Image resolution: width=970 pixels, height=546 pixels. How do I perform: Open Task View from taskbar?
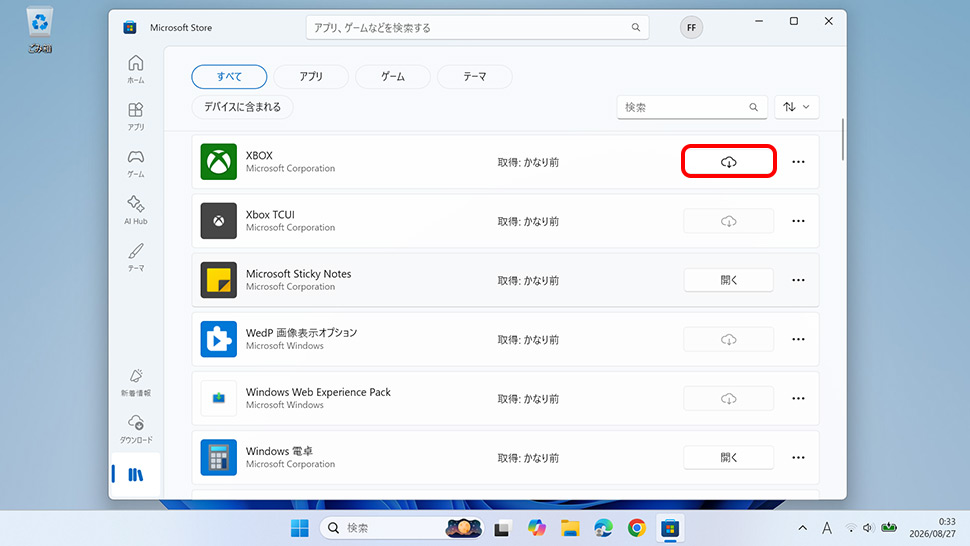[502, 529]
